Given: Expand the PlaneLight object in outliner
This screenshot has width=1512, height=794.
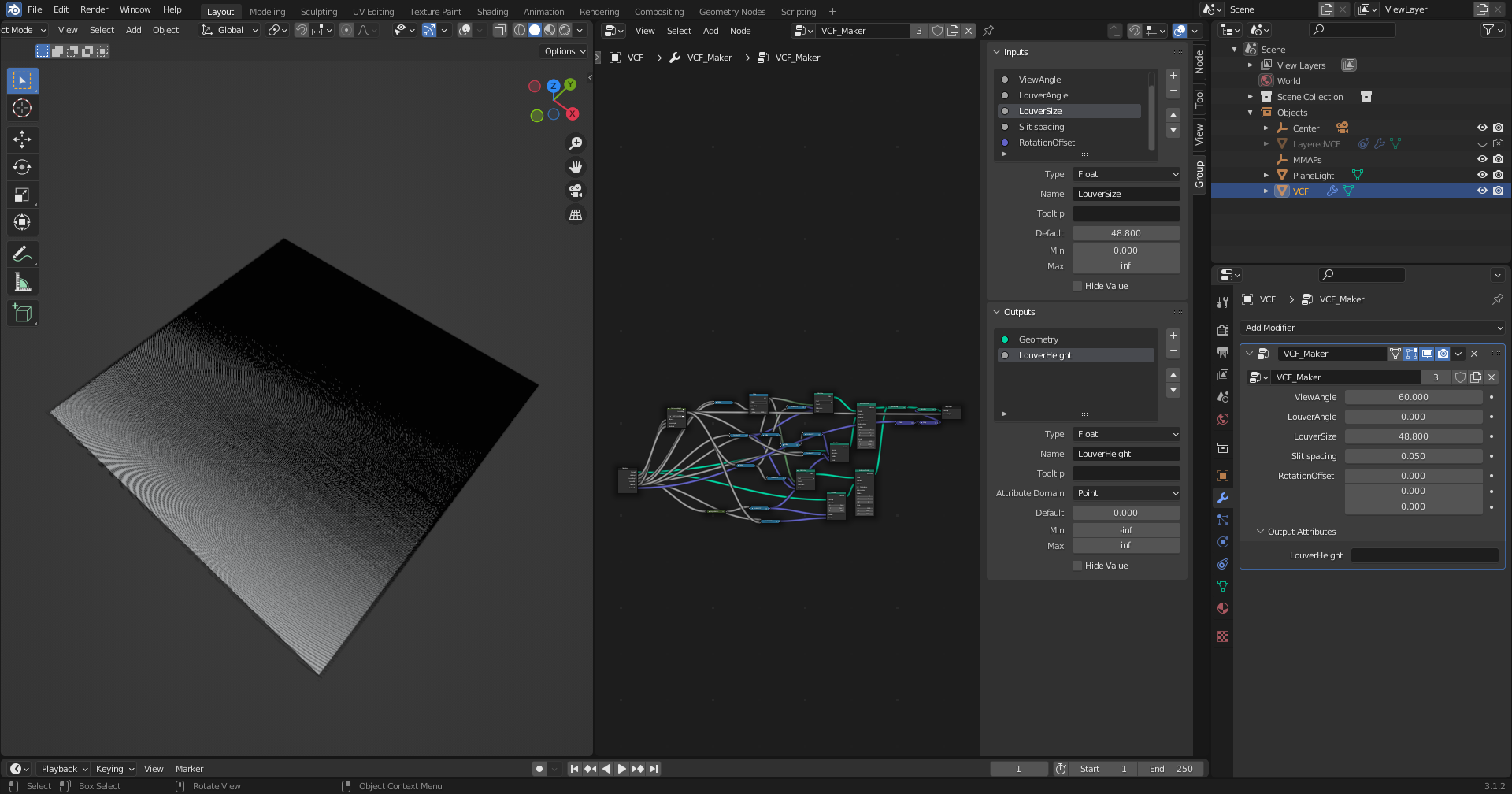Looking at the screenshot, I should click(1266, 176).
